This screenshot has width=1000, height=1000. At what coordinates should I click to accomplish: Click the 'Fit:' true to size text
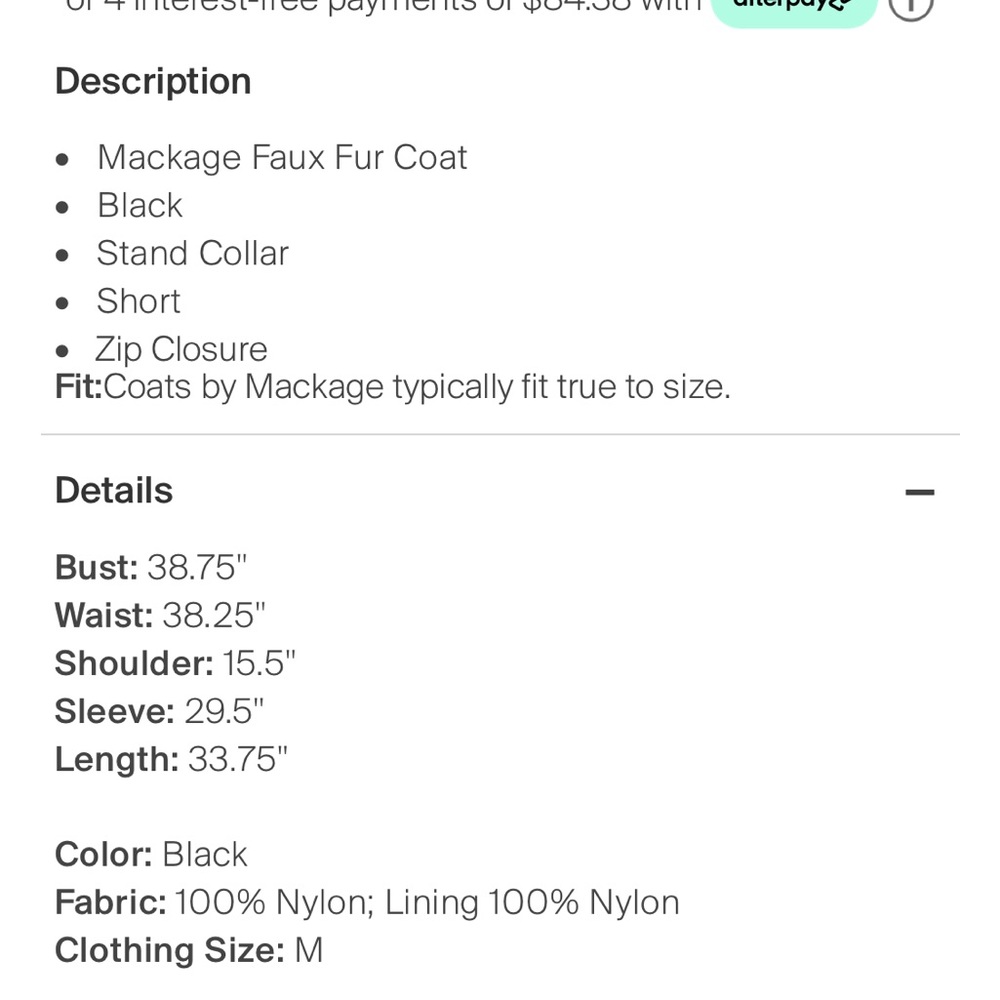393,387
